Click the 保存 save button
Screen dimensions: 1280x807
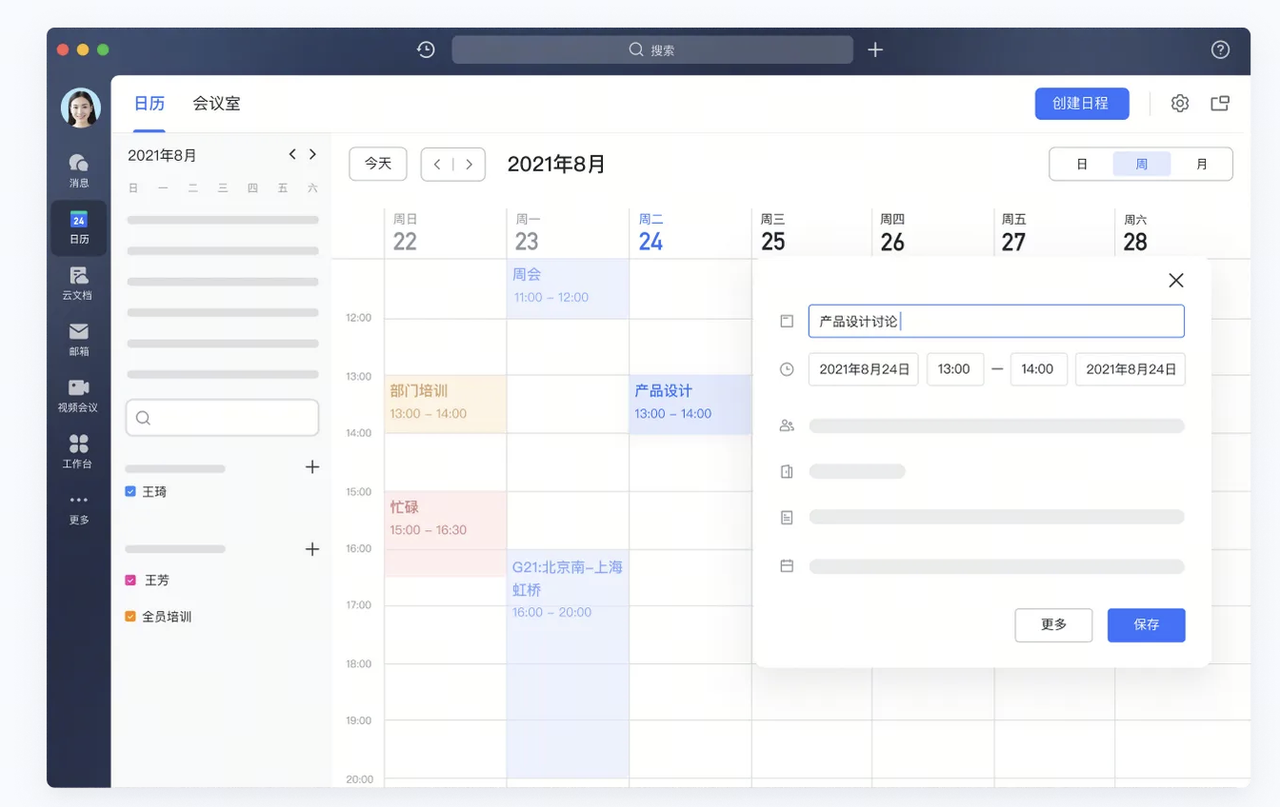[1146, 625]
